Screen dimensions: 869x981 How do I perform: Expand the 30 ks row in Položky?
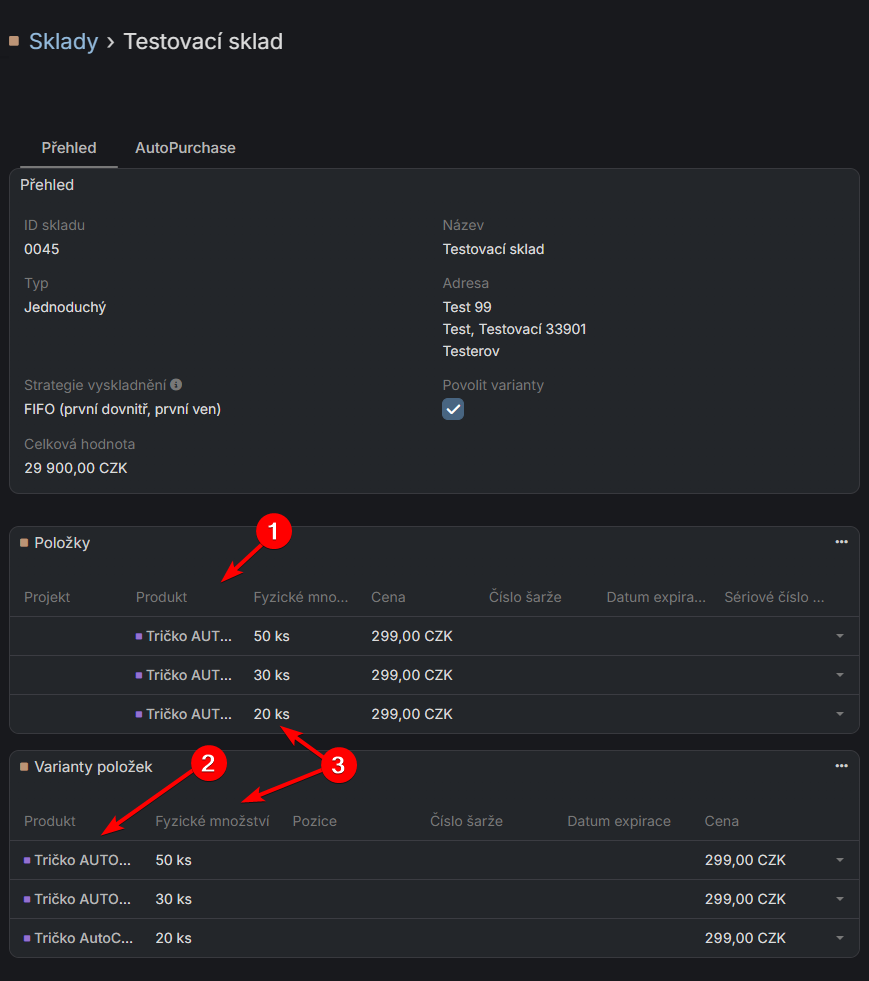(839, 675)
